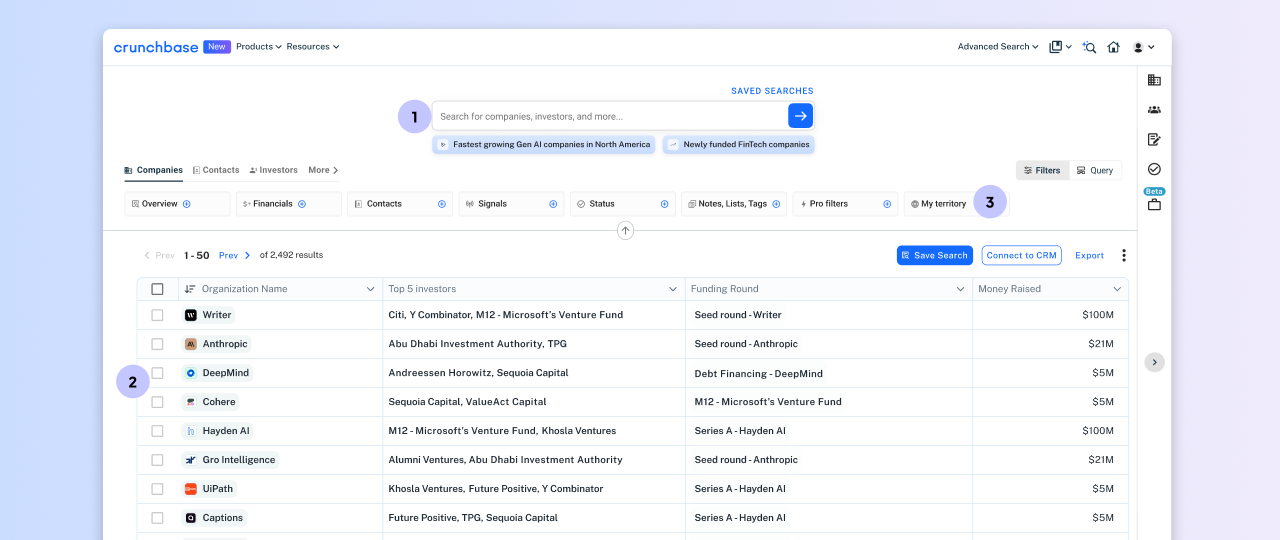The width and height of the screenshot is (1280, 540).
Task: Pick the Fastest growing Gen AI companies suggestion
Action: (x=544, y=144)
